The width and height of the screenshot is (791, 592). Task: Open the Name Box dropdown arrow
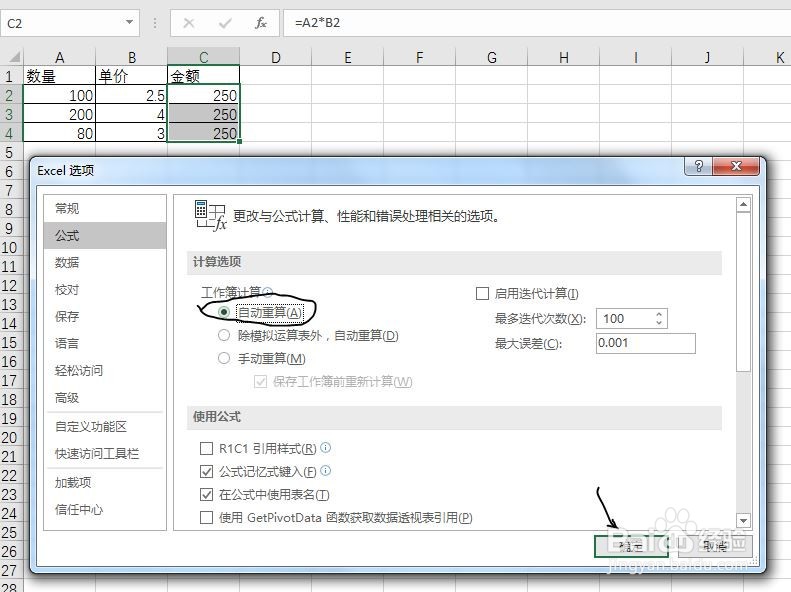pyautogui.click(x=130, y=22)
